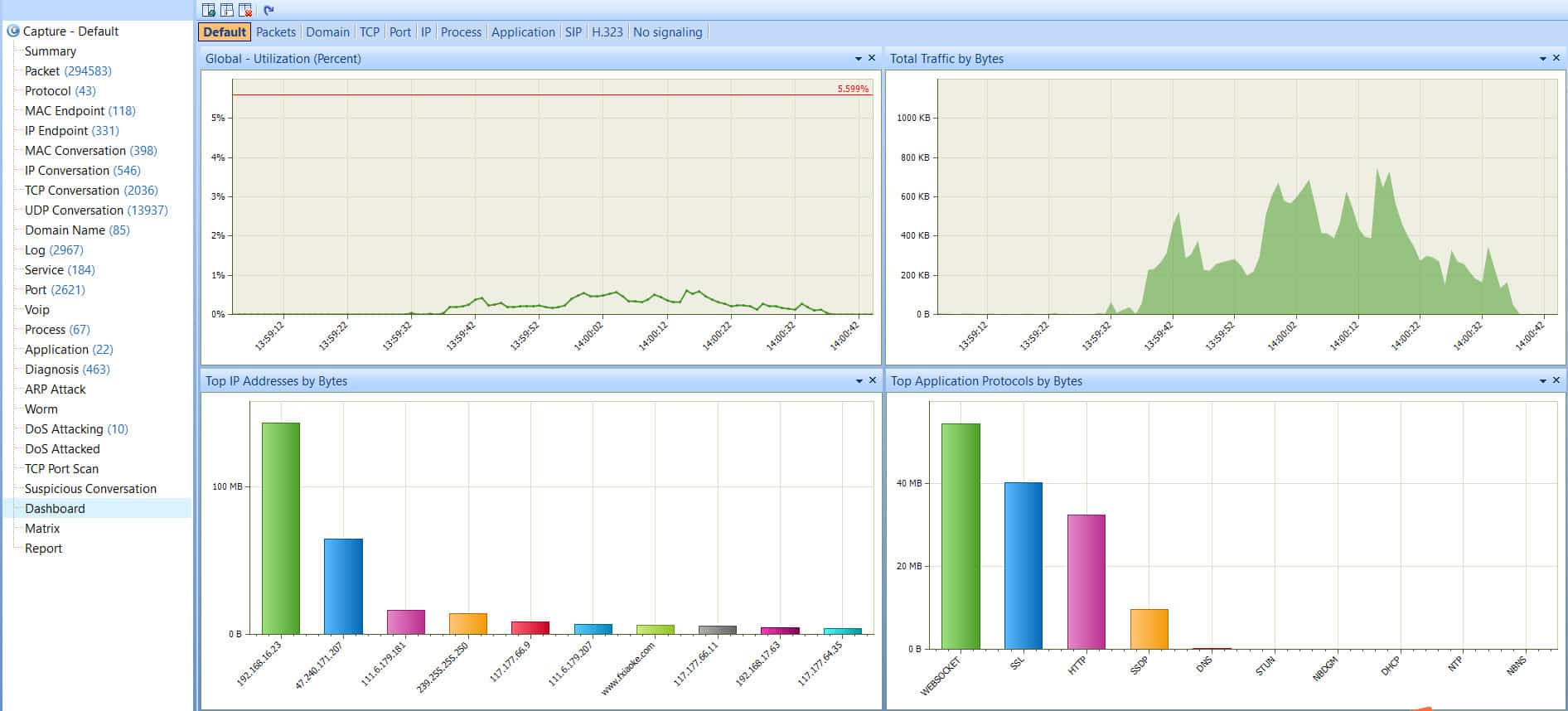The image size is (1568, 711).
Task: Open Total Traffic by Bytes dropdown arrow
Action: pos(1543,59)
